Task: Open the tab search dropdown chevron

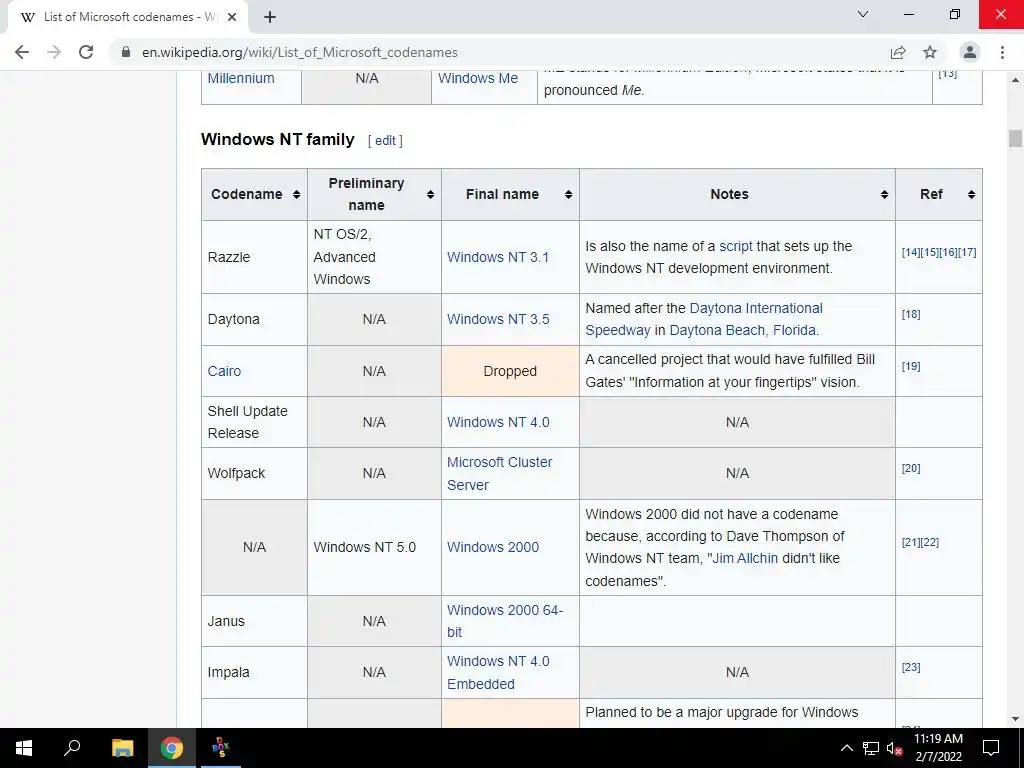Action: (863, 14)
